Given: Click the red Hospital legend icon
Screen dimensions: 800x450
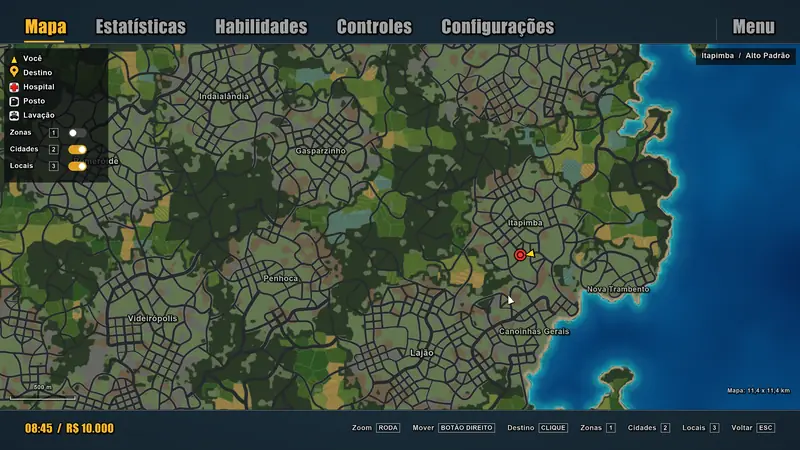Looking at the screenshot, I should coord(14,87).
